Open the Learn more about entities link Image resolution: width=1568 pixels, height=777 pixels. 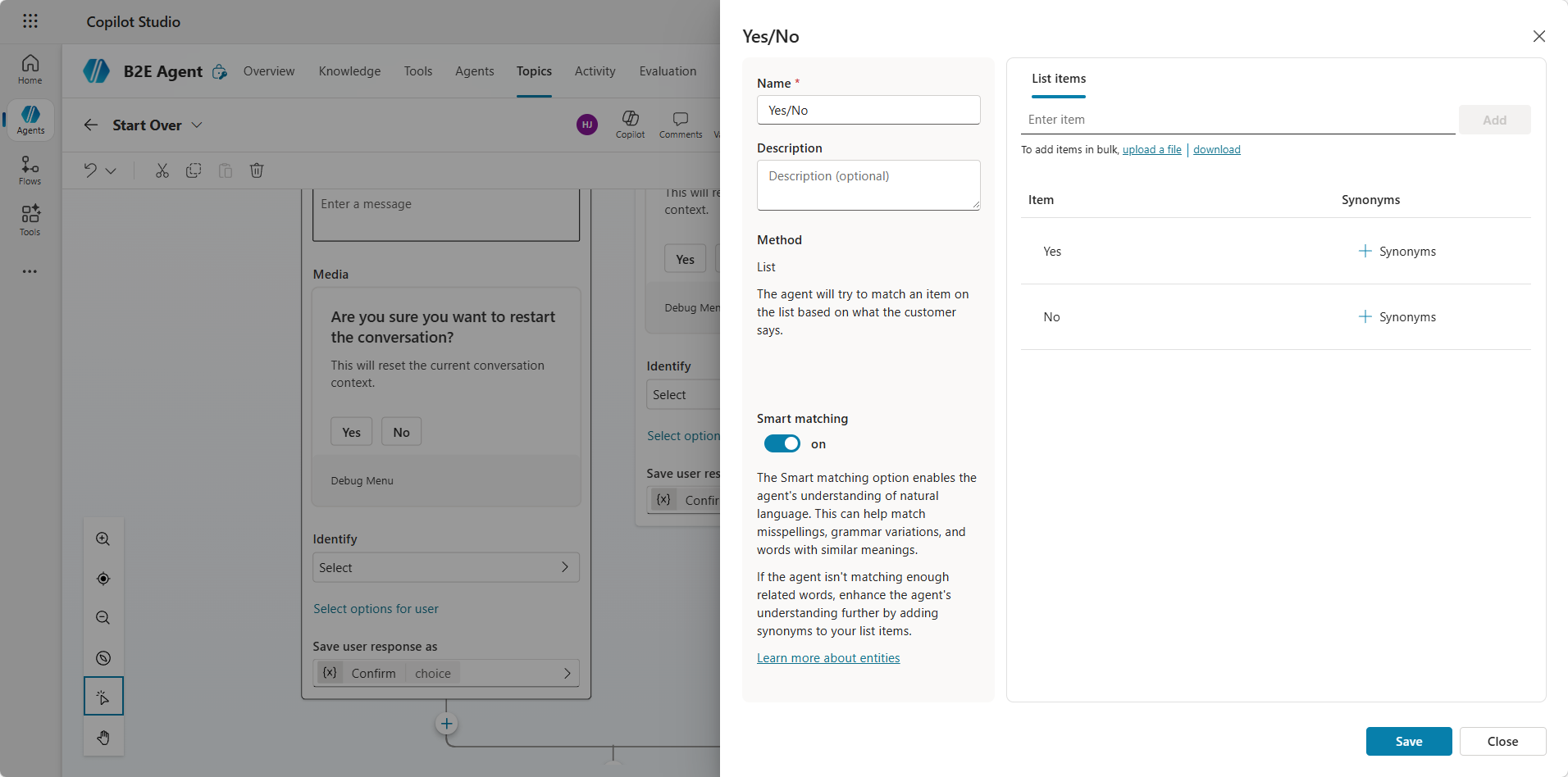(828, 658)
